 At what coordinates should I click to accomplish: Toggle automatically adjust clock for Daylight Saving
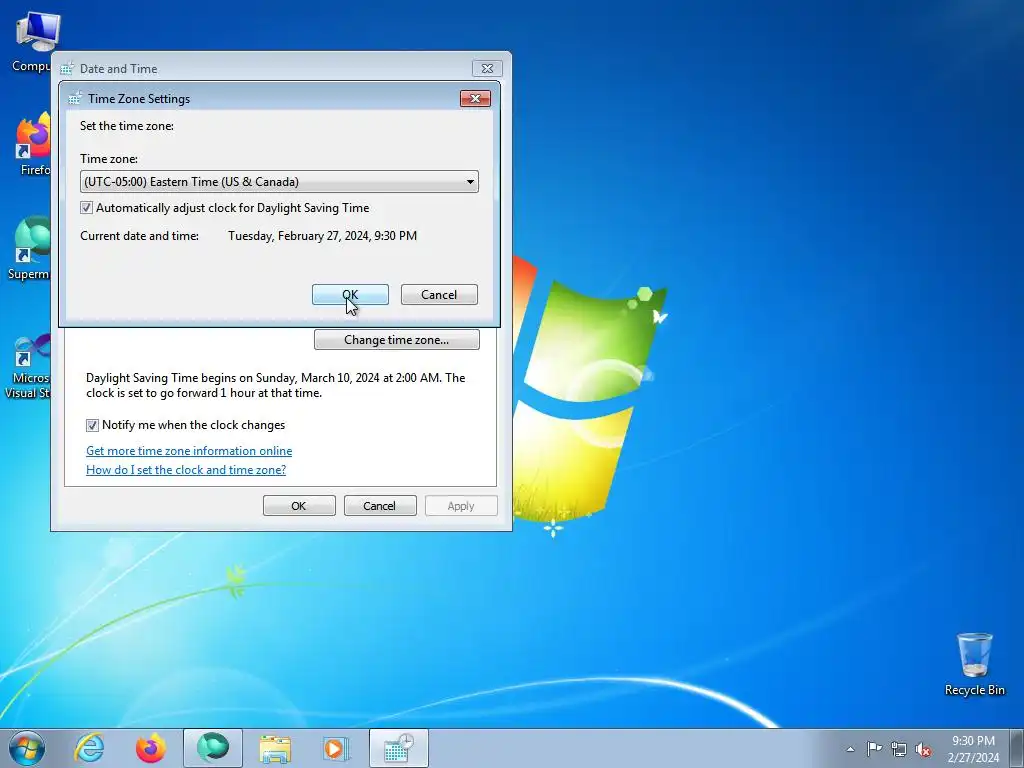[x=86, y=208]
